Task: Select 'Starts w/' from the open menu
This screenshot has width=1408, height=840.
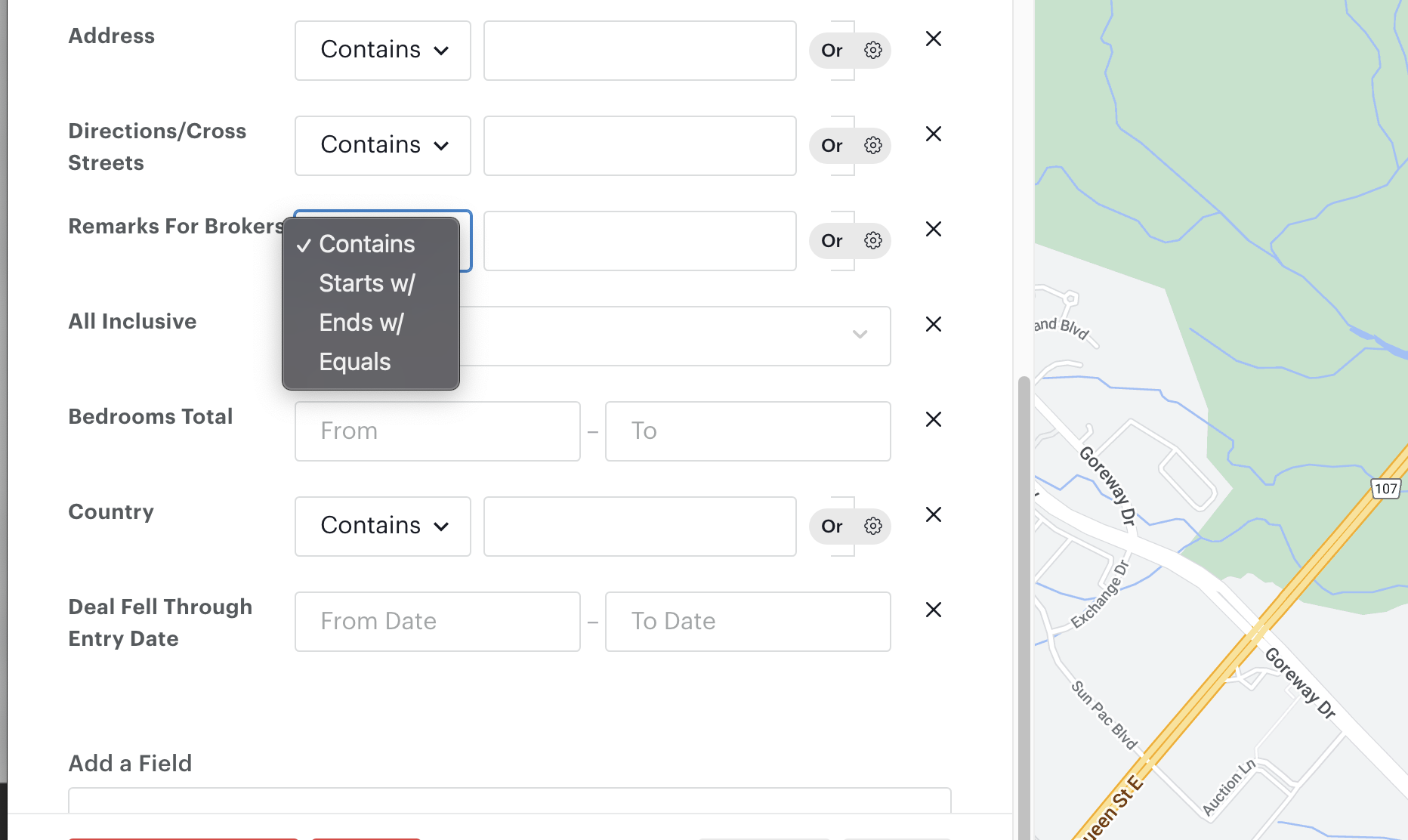Action: pos(367,283)
